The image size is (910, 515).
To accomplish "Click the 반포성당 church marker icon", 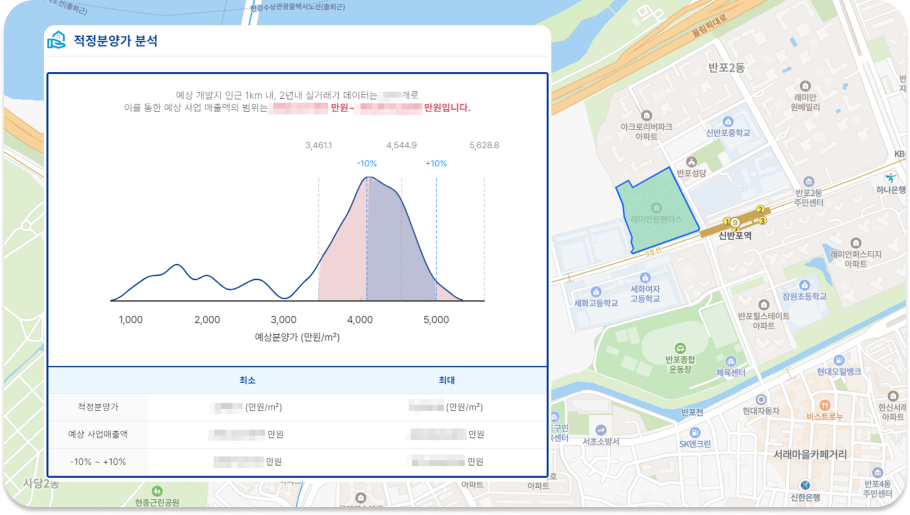I will [x=691, y=161].
